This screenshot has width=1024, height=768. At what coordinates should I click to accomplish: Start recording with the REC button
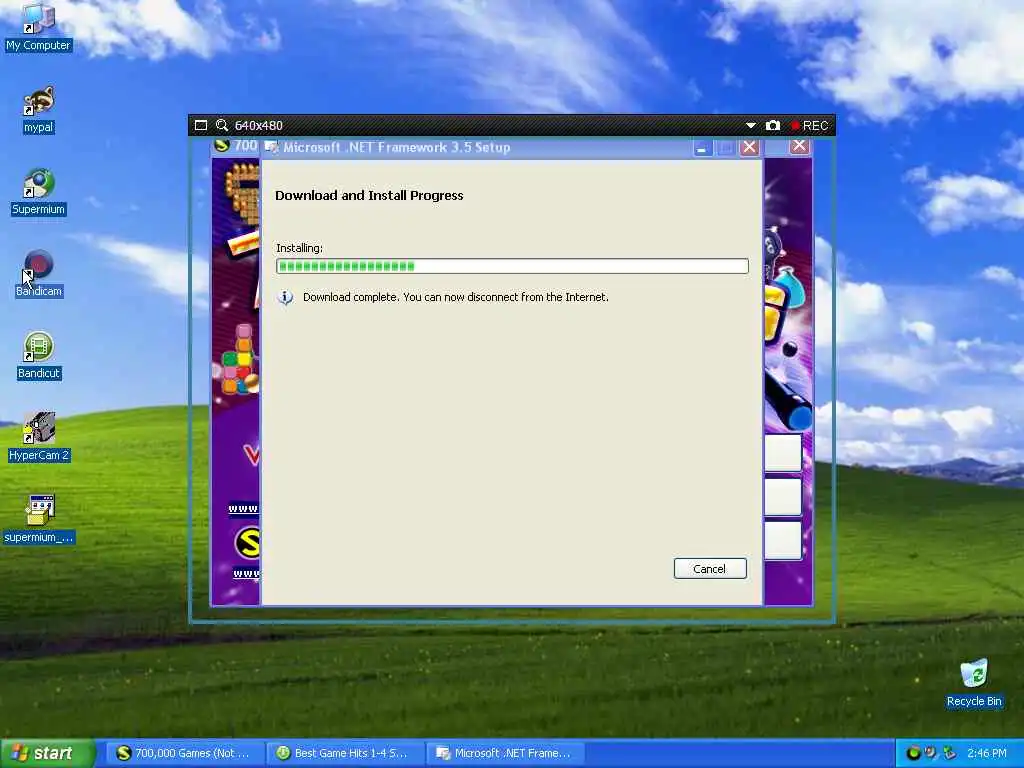810,125
